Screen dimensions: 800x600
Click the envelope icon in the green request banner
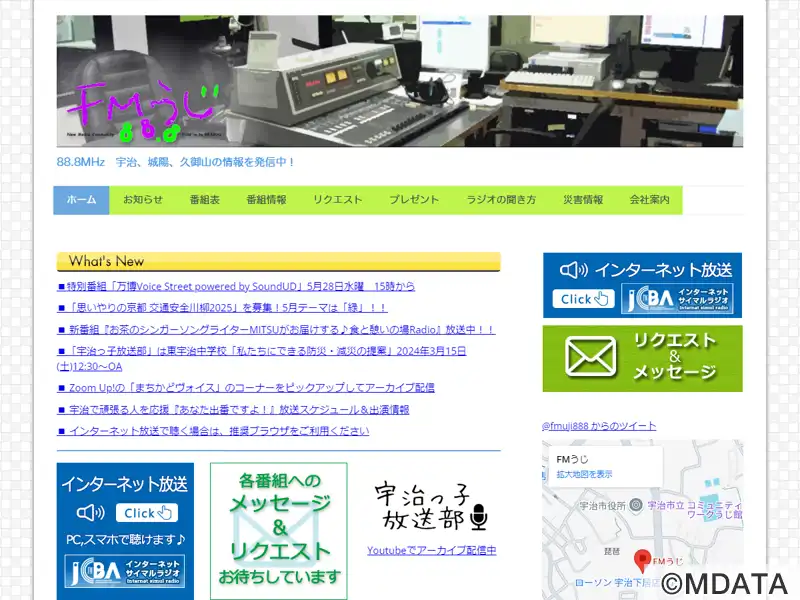pos(590,357)
